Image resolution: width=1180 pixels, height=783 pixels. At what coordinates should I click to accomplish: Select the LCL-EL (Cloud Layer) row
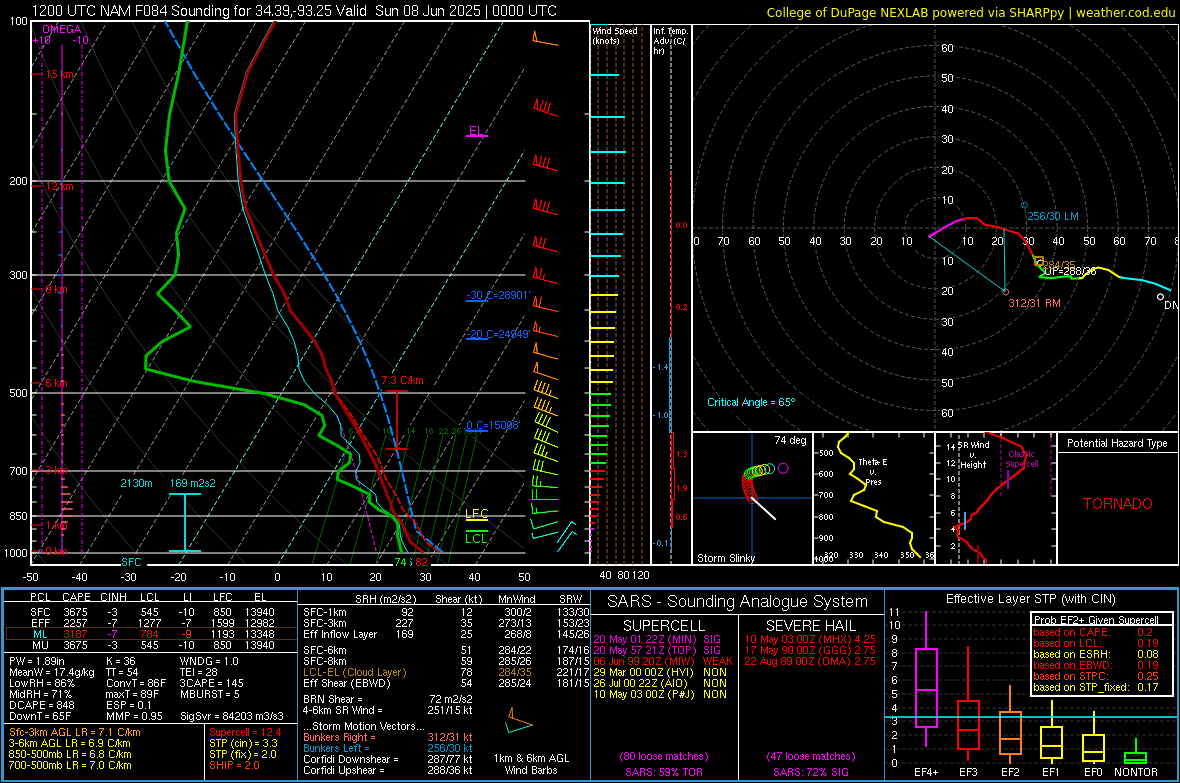[446, 672]
